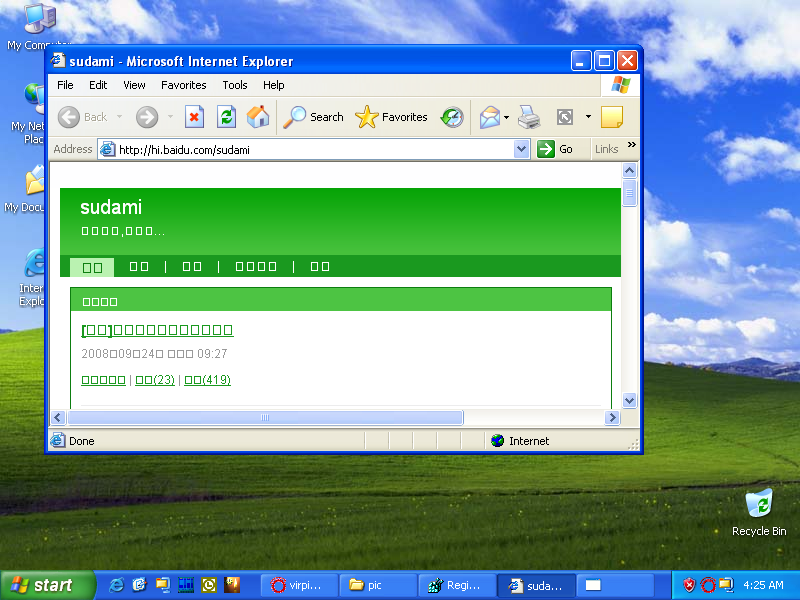
Task: Click the Internet zone icon in status bar
Action: 497,440
